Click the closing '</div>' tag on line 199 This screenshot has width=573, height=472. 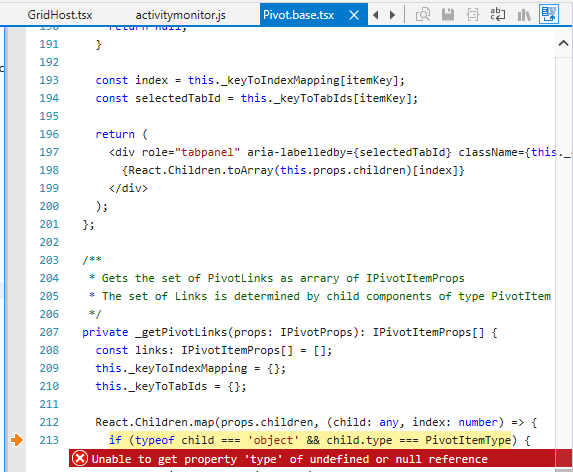pos(128,188)
